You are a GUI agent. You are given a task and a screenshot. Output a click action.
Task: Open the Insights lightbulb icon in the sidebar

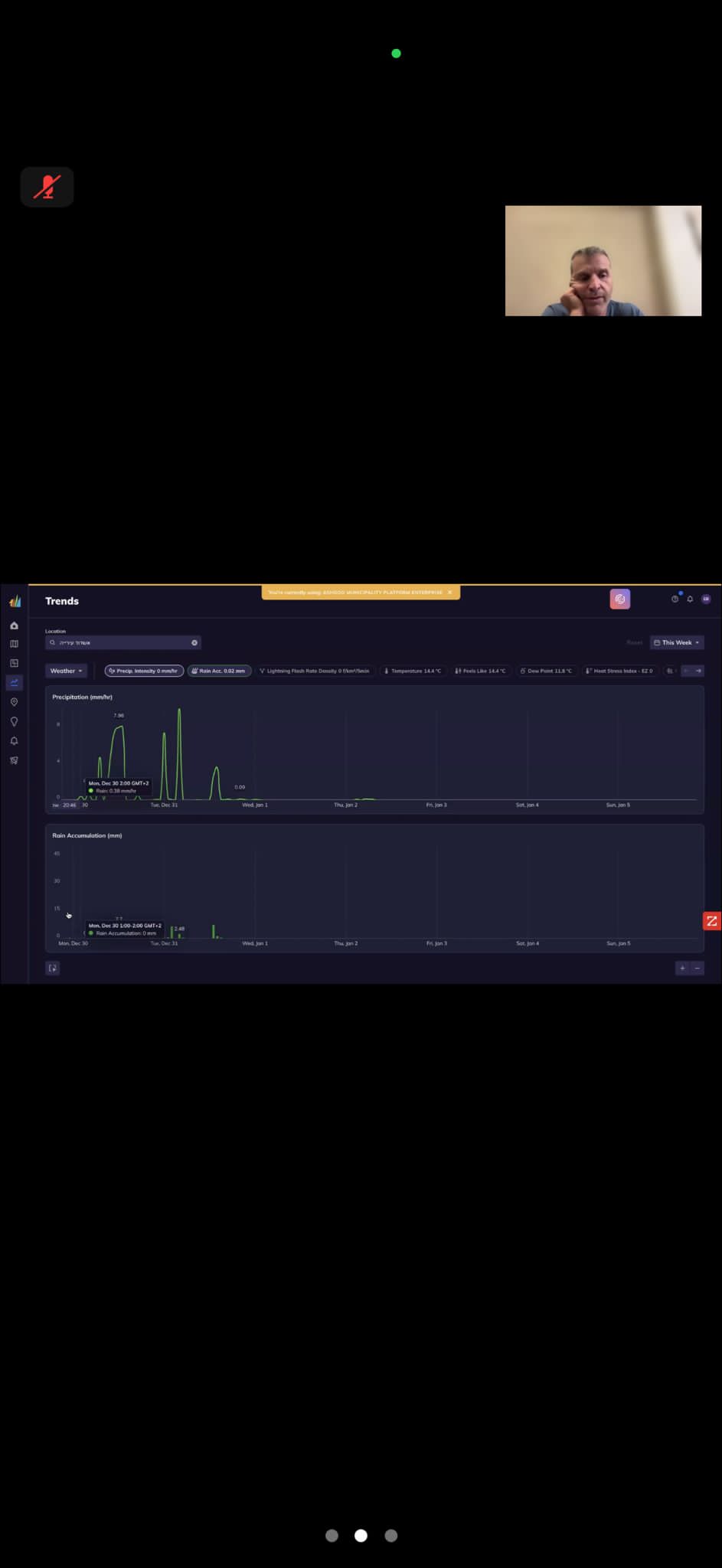pyautogui.click(x=14, y=721)
